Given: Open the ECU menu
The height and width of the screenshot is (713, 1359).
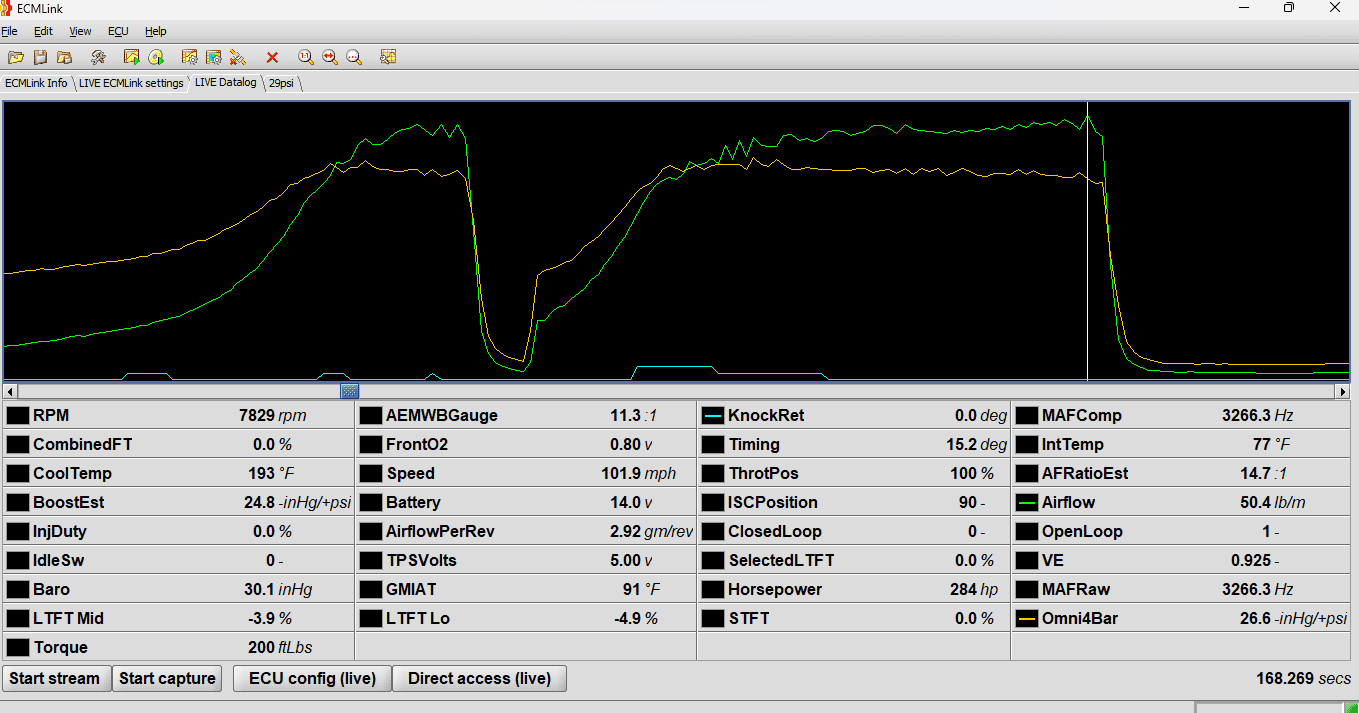Looking at the screenshot, I should [x=118, y=31].
